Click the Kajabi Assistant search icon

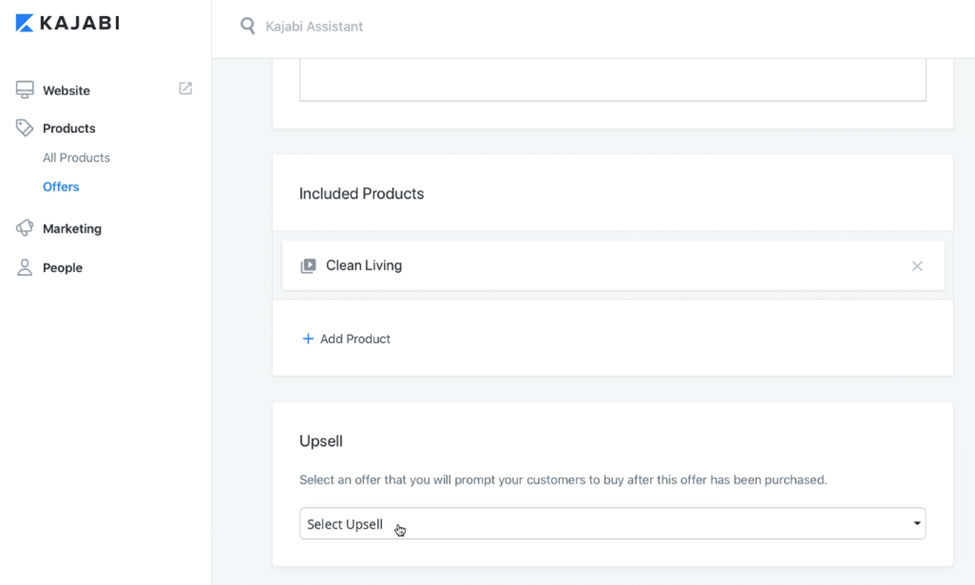[x=248, y=26]
